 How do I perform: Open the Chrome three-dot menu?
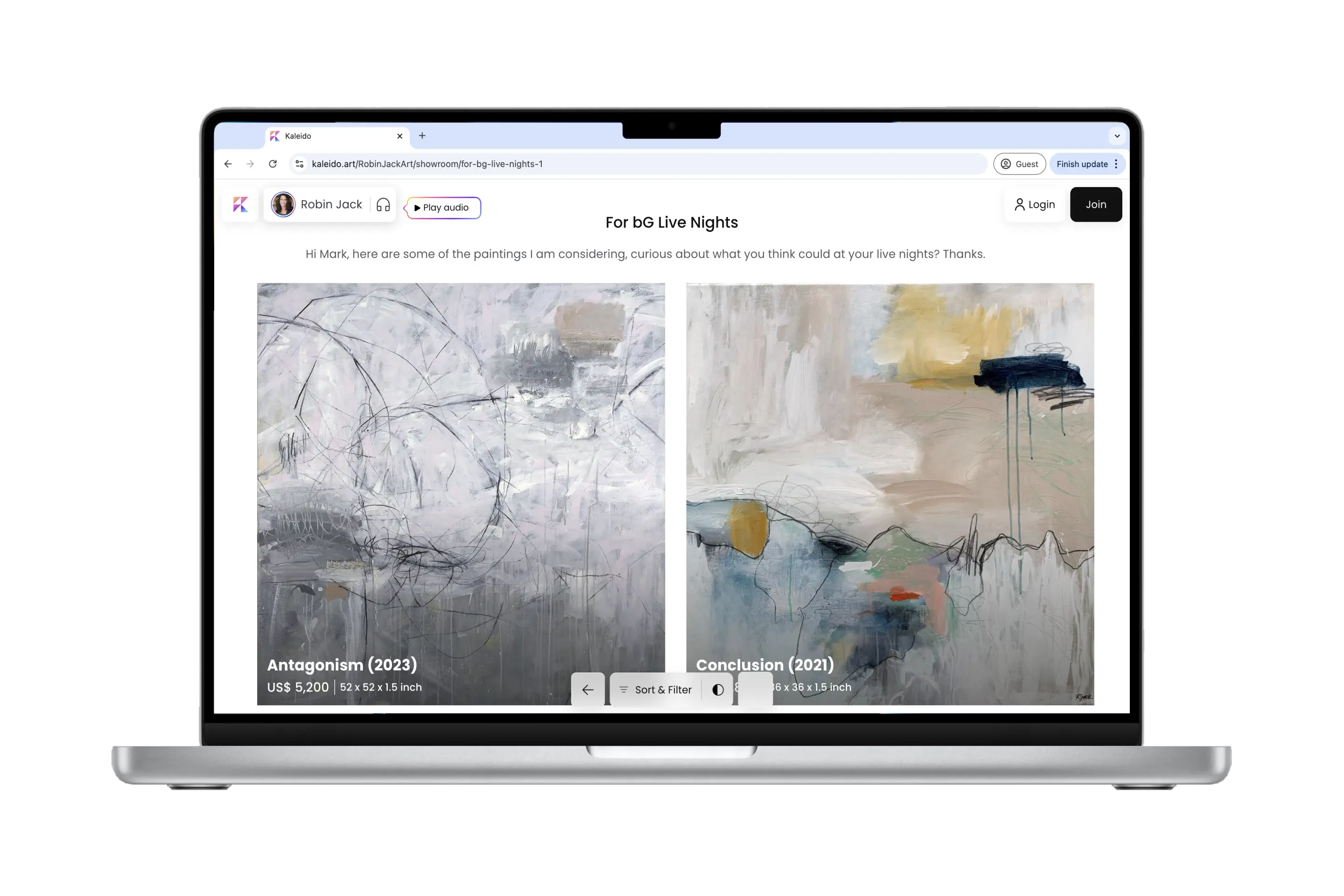[x=1116, y=164]
